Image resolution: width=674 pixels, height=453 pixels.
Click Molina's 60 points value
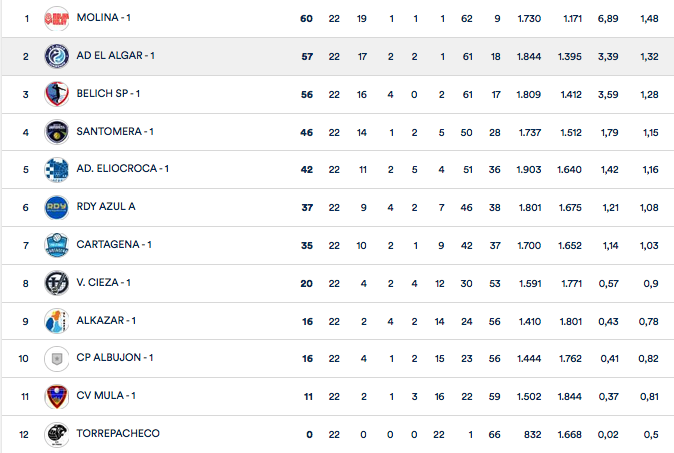306,19
